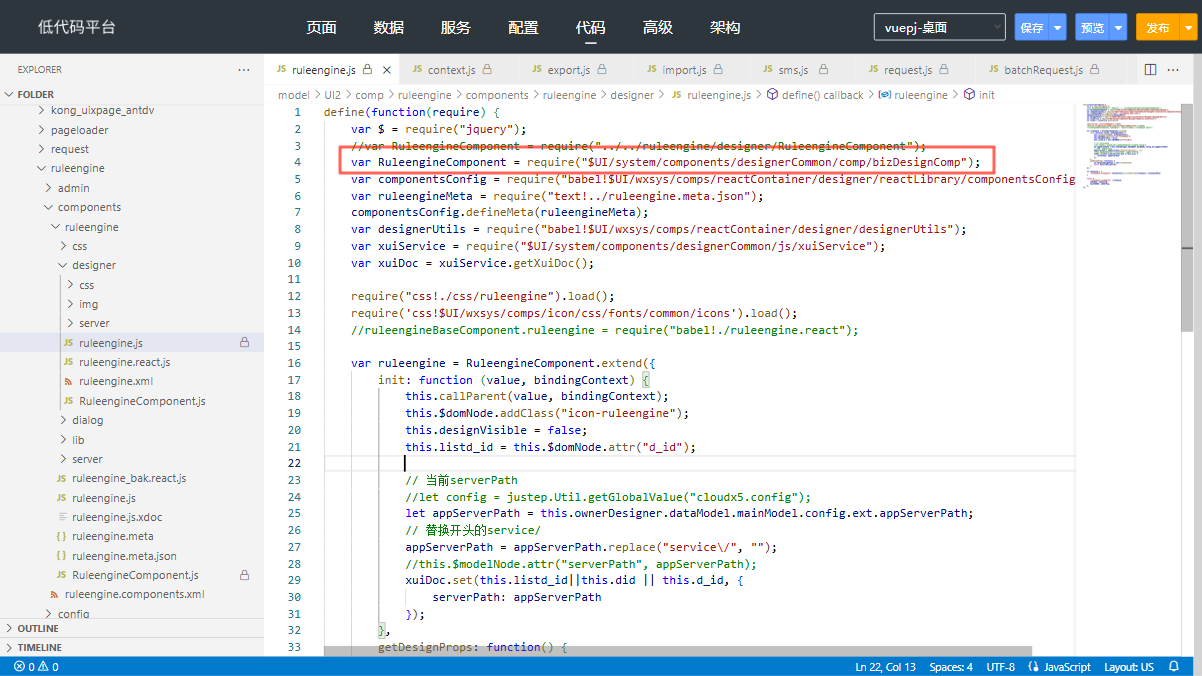Open the Explorer panel more actions ellipsis

click(x=244, y=70)
